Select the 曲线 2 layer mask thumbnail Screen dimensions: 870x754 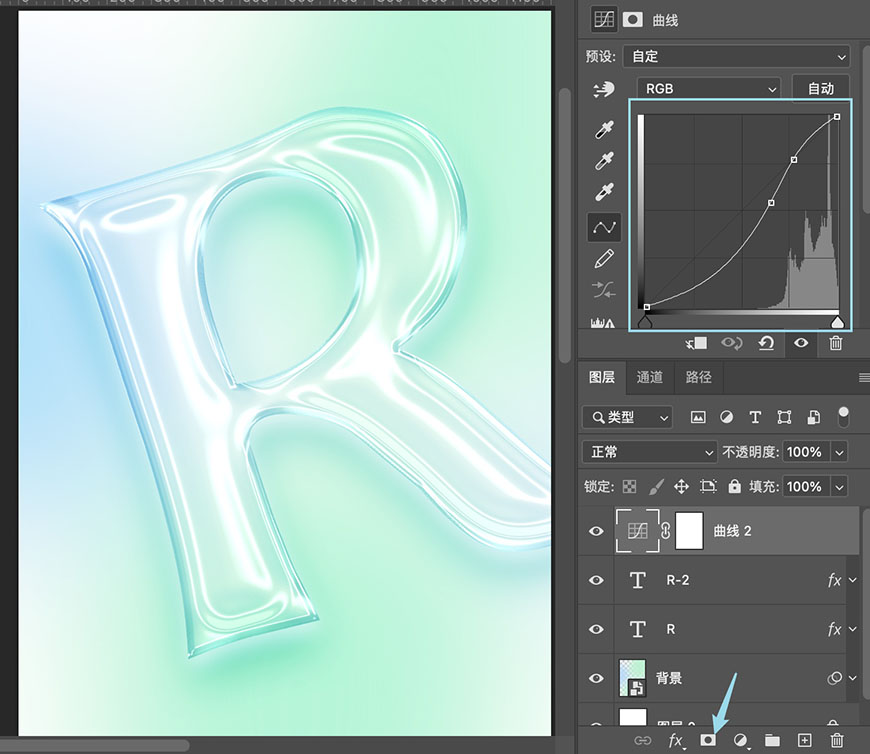pyautogui.click(x=689, y=531)
